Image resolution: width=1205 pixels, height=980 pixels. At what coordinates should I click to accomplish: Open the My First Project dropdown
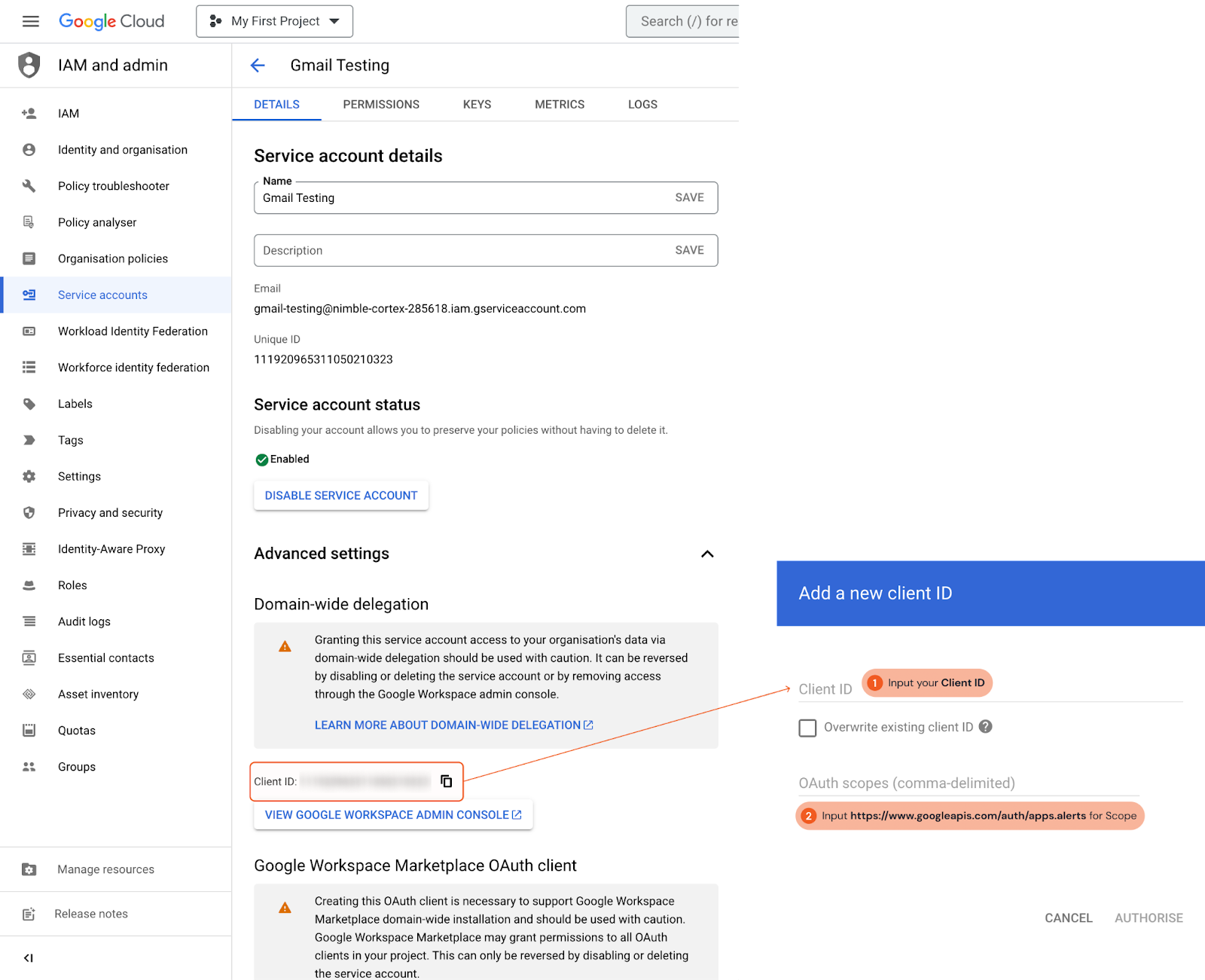[x=274, y=21]
